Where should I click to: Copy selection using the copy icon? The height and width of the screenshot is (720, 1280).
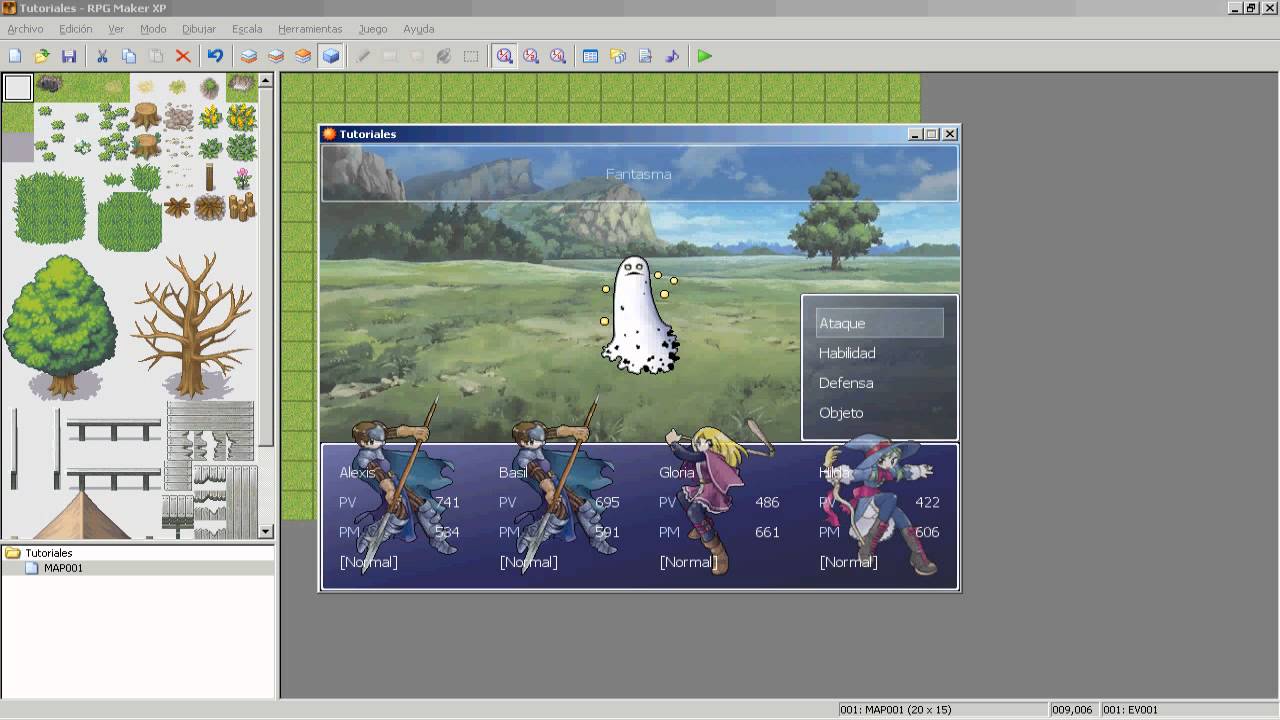point(129,56)
